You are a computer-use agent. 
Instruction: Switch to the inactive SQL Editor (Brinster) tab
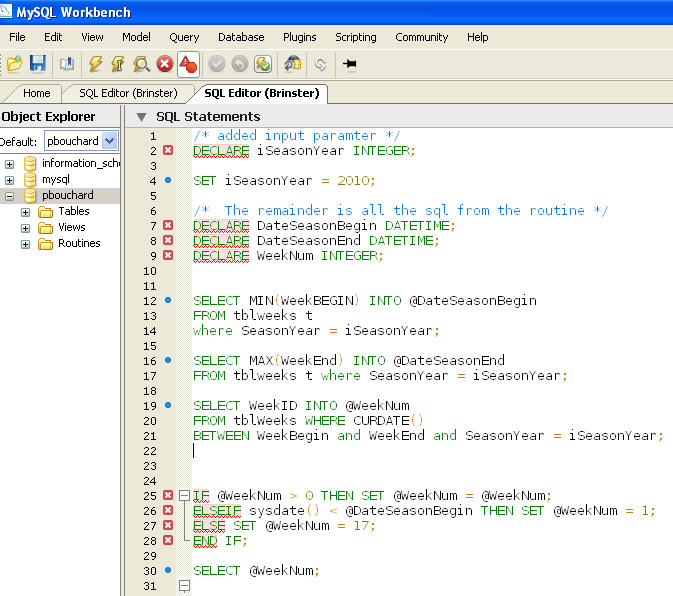pos(128,93)
